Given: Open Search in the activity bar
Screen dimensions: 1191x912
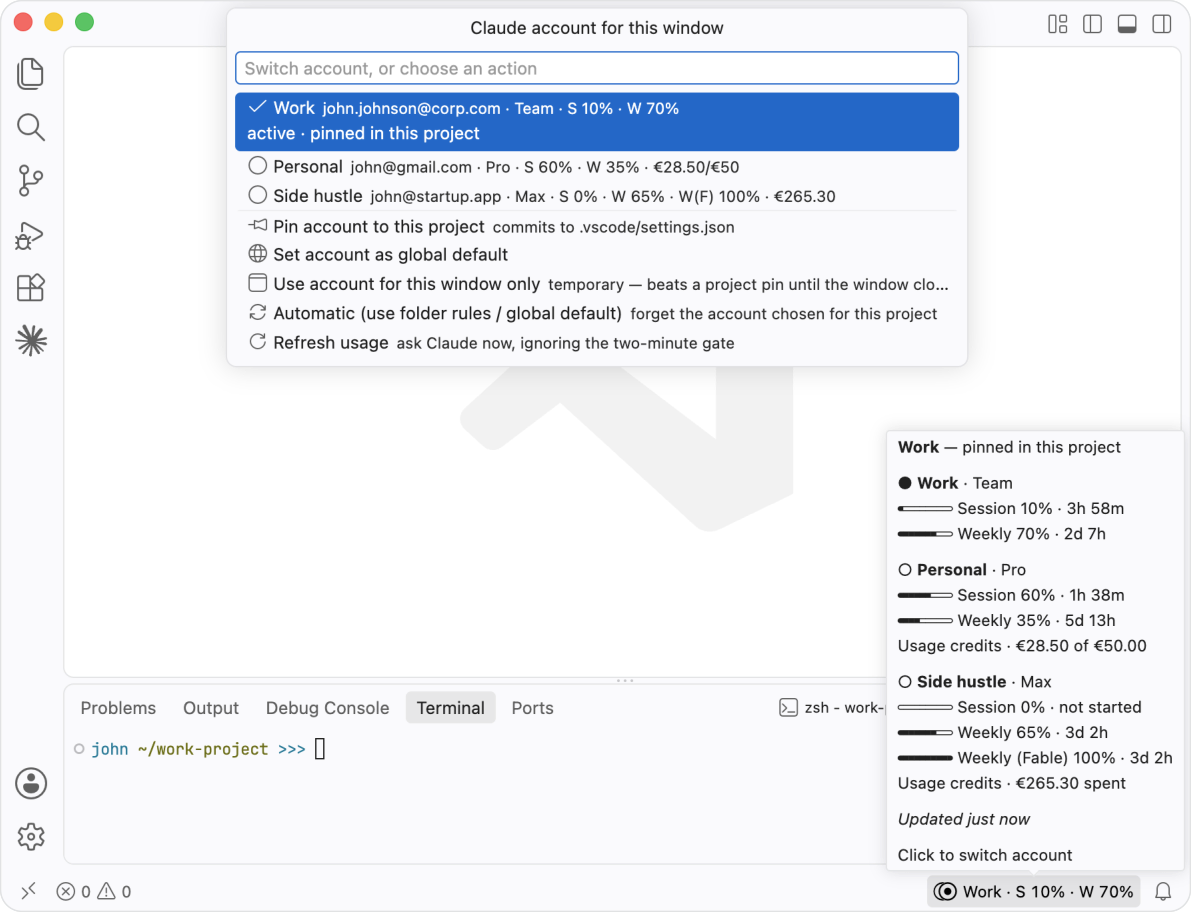Looking at the screenshot, I should pyautogui.click(x=30, y=128).
